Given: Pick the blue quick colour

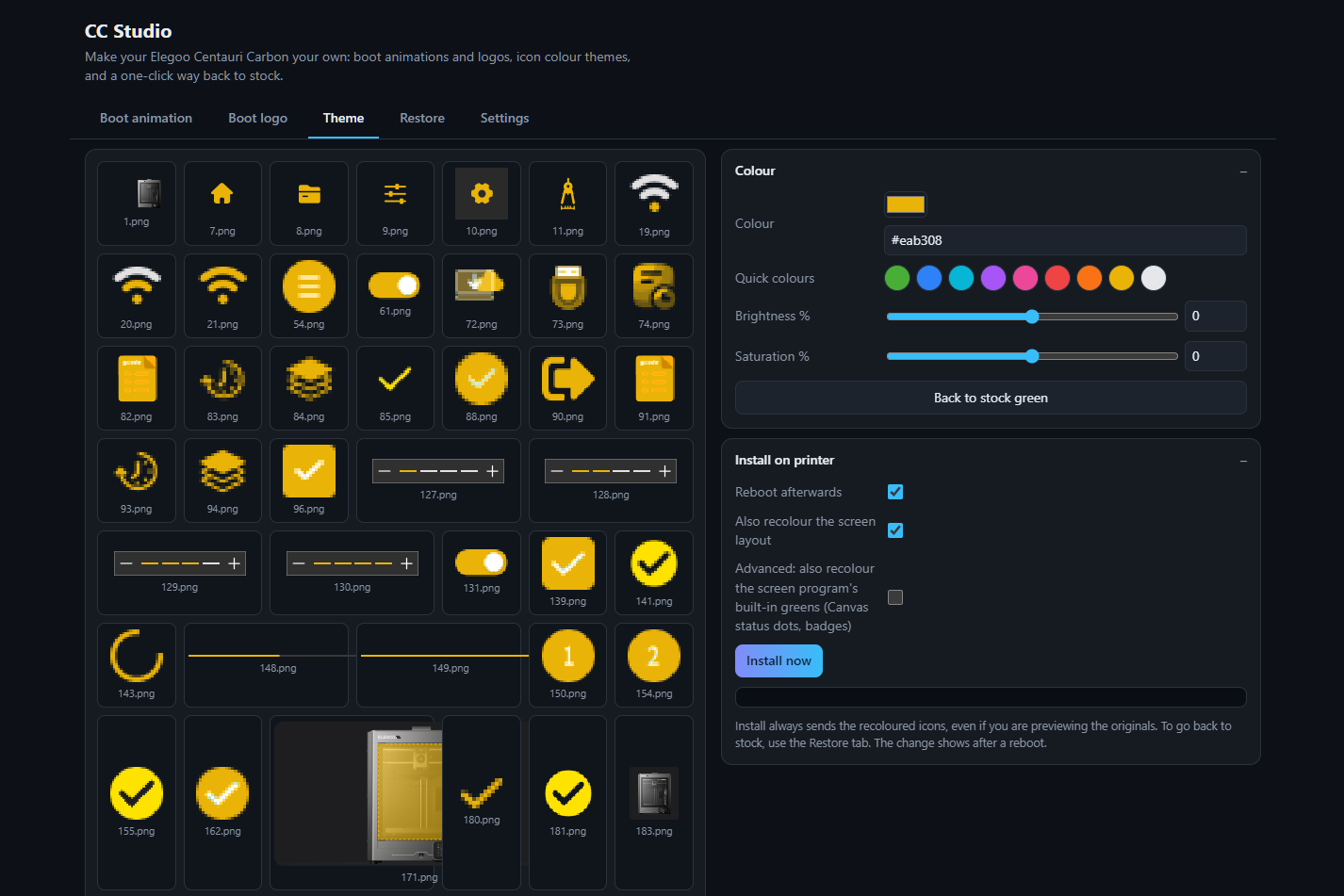Looking at the screenshot, I should pos(929,278).
